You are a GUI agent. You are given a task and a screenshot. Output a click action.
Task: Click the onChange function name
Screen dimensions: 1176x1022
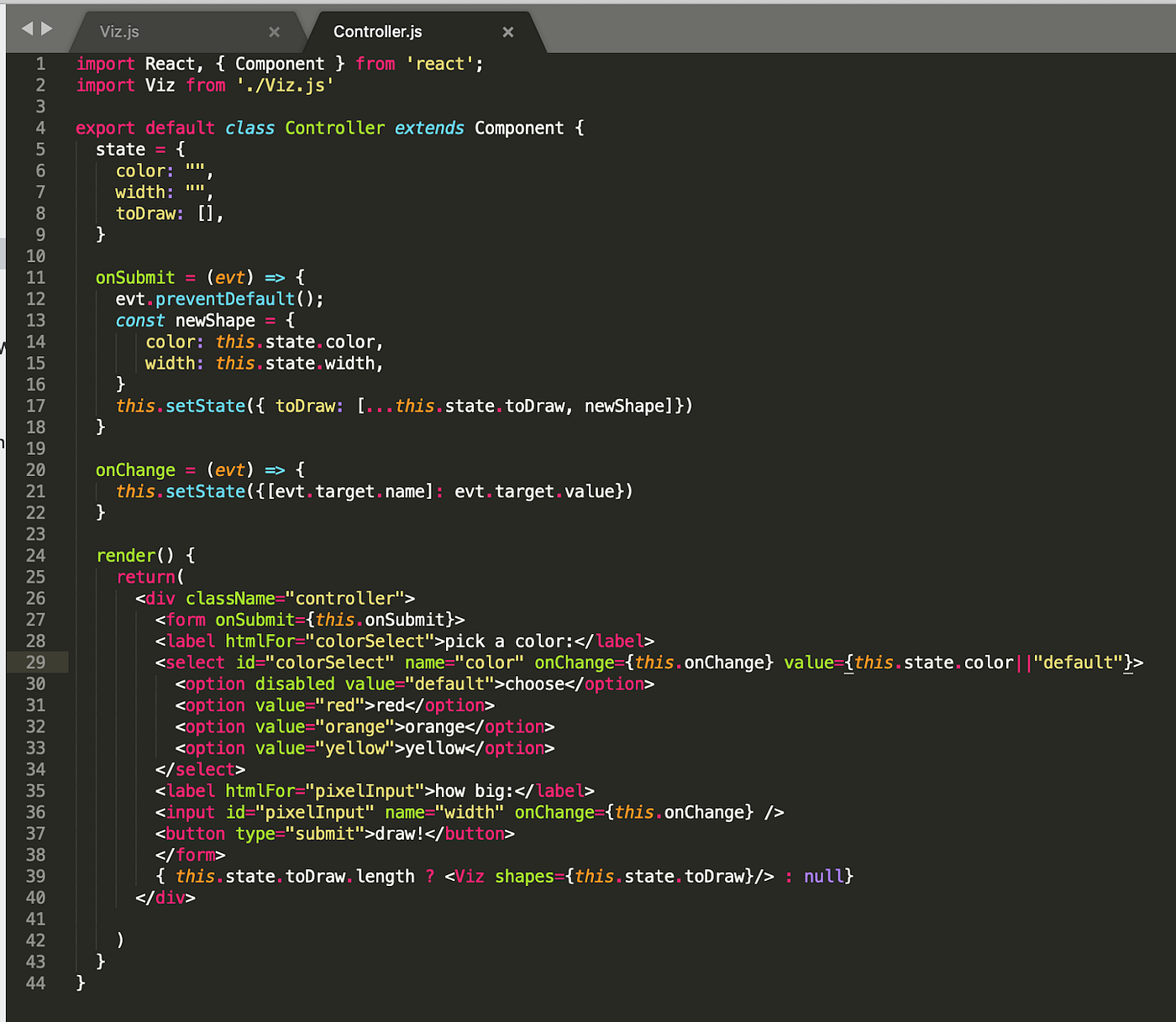coord(134,469)
